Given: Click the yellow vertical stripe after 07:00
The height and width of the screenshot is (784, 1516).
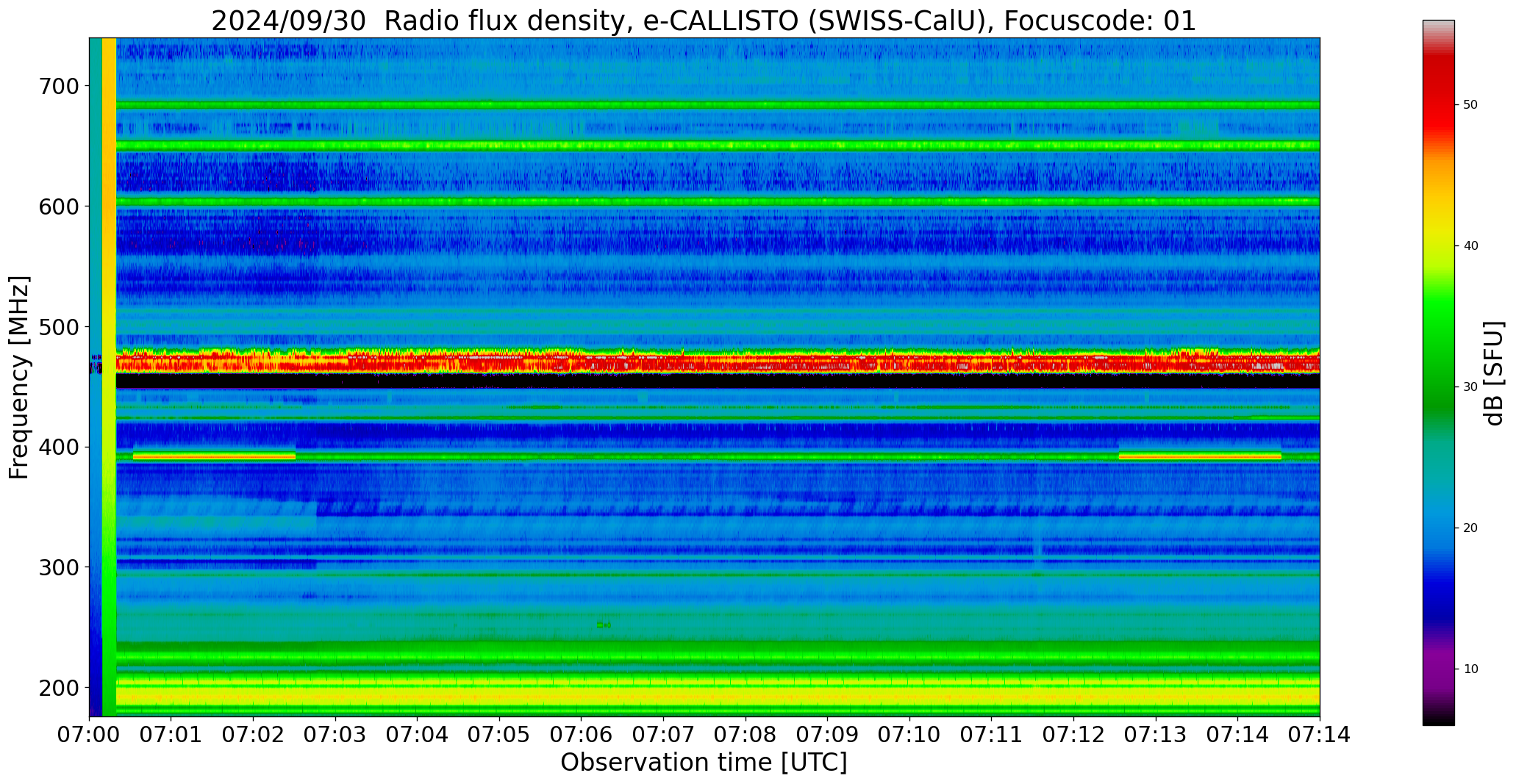Looking at the screenshot, I should [109, 377].
